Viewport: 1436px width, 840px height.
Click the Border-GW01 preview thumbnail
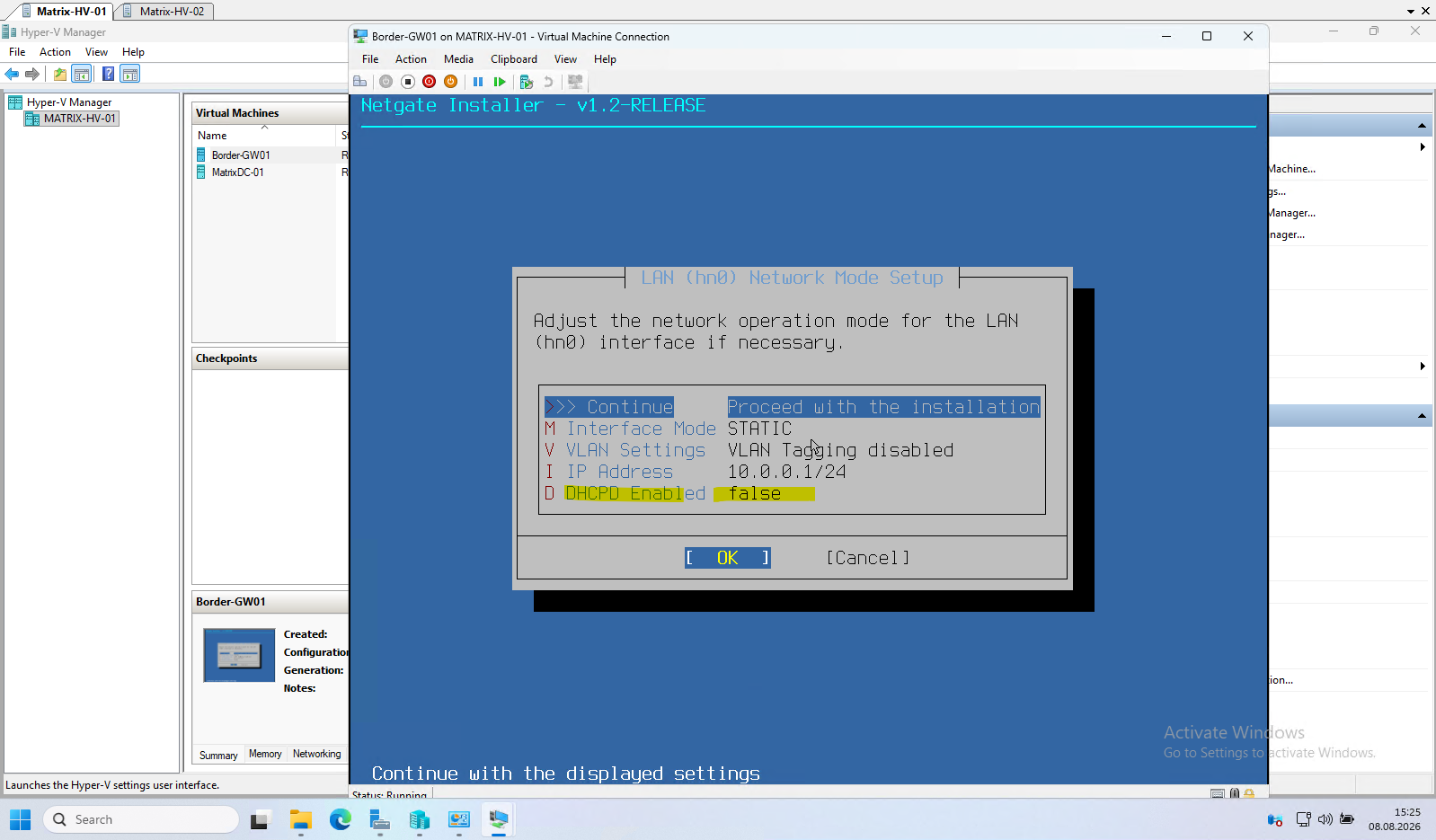coord(239,655)
